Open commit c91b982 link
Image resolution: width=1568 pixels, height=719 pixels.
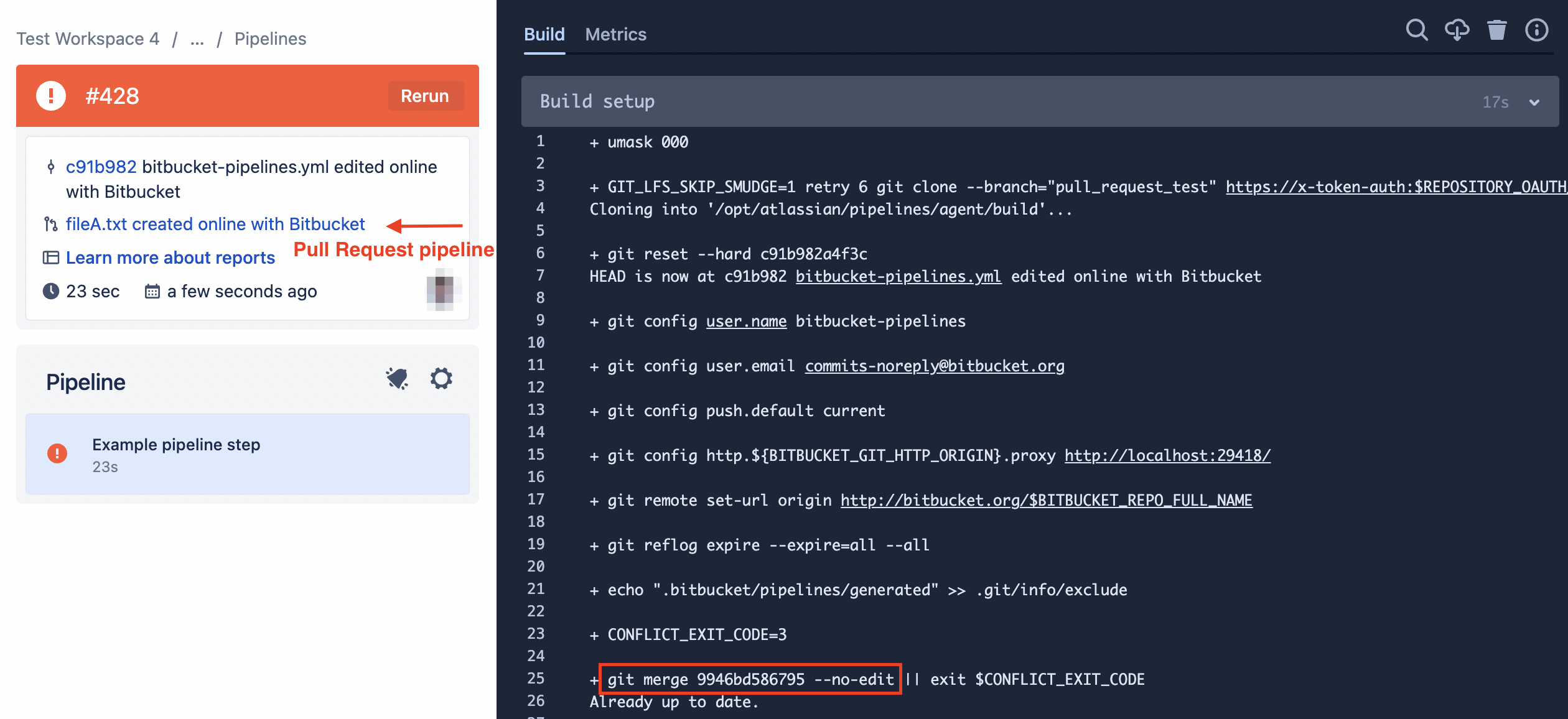pos(101,167)
